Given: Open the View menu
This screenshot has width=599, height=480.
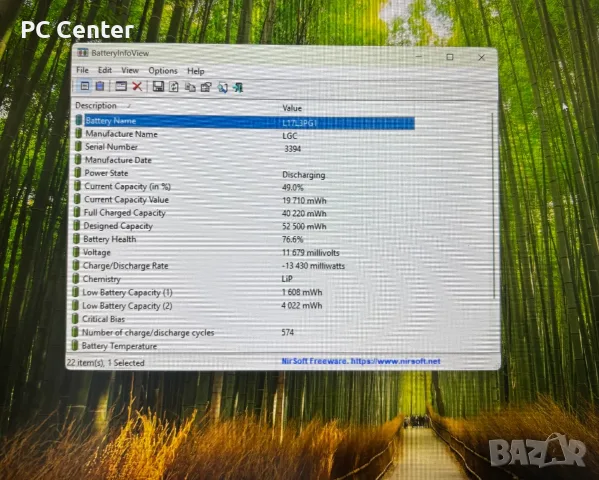Looking at the screenshot, I should [130, 70].
